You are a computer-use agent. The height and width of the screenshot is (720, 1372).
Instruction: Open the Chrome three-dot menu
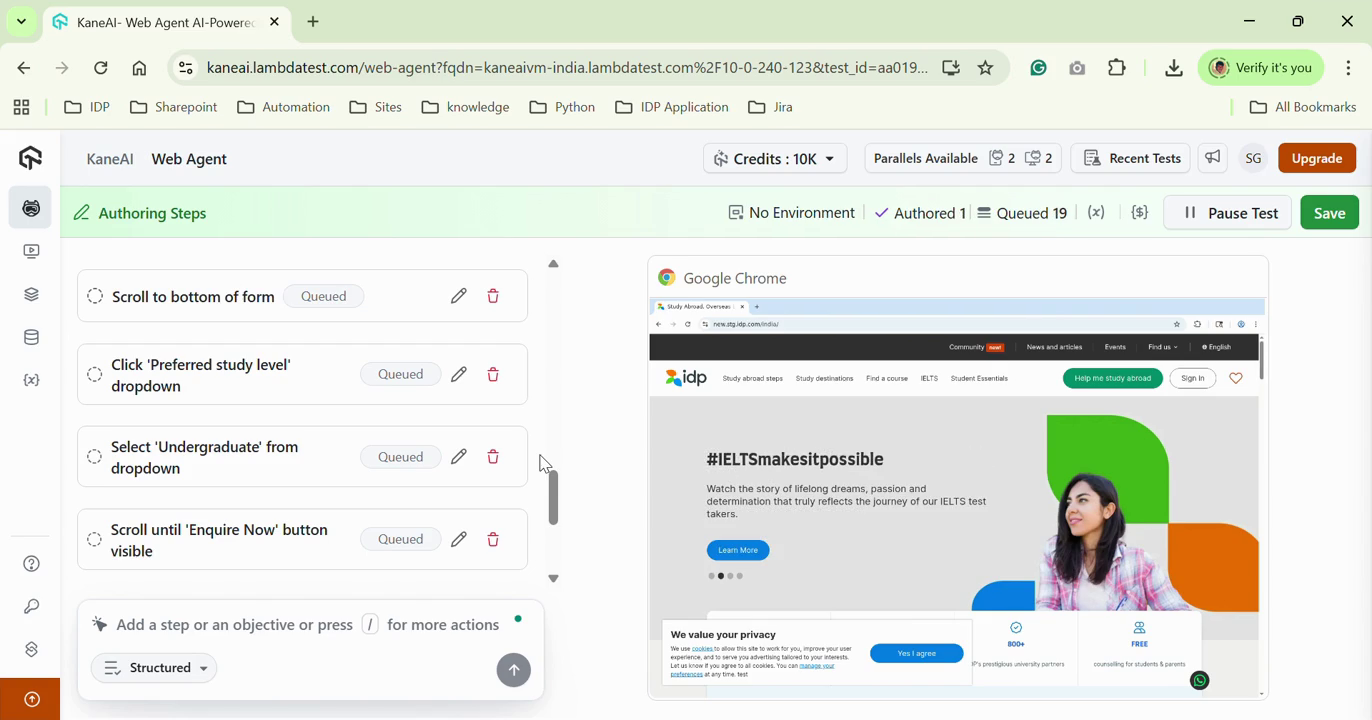click(x=1348, y=68)
